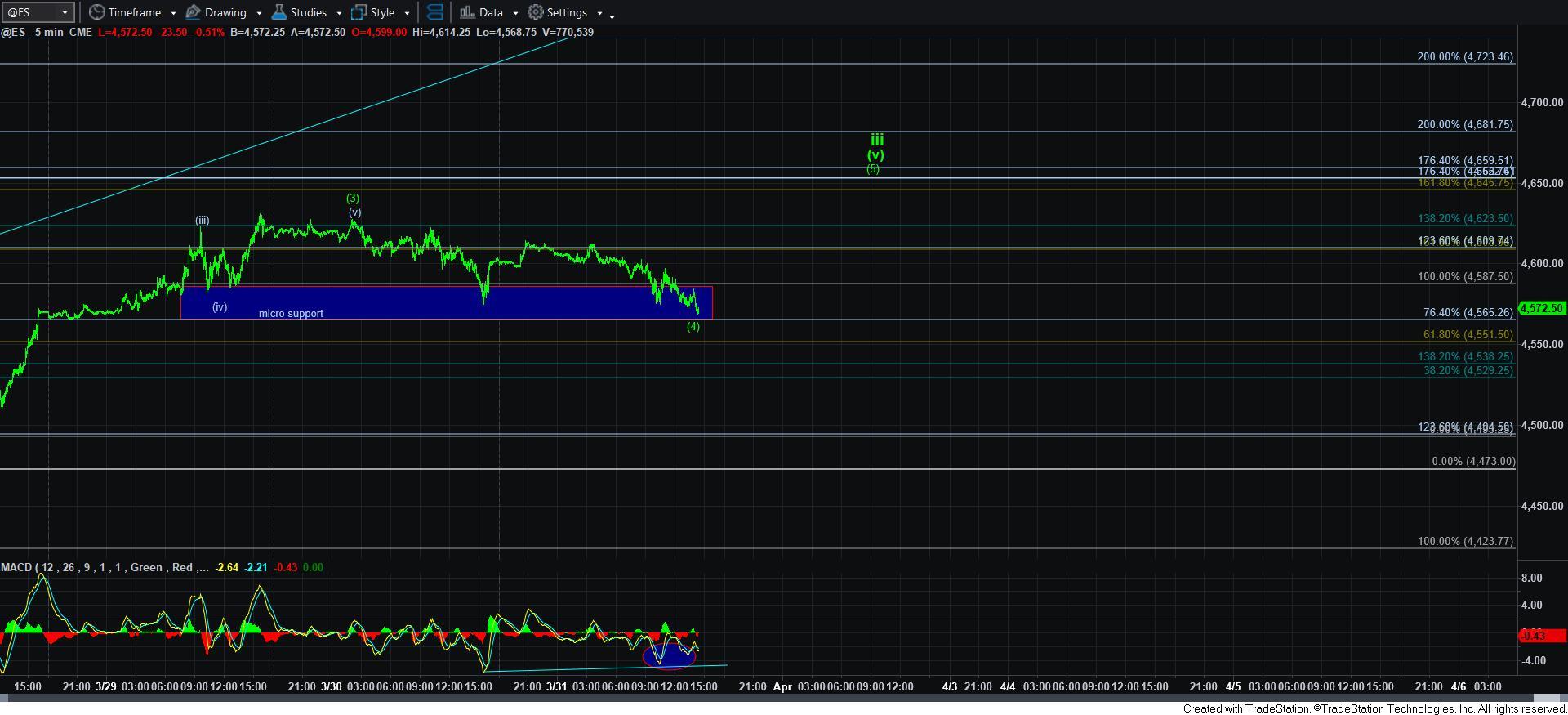
Task: Click the 4,500.00 price axis label
Action: point(1542,425)
